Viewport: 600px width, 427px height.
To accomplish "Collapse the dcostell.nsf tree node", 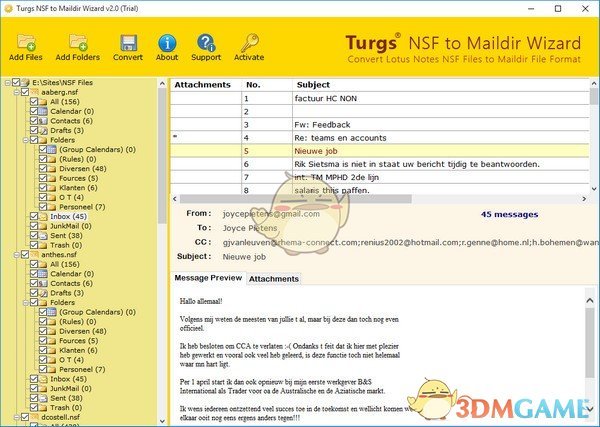I will point(16,417).
